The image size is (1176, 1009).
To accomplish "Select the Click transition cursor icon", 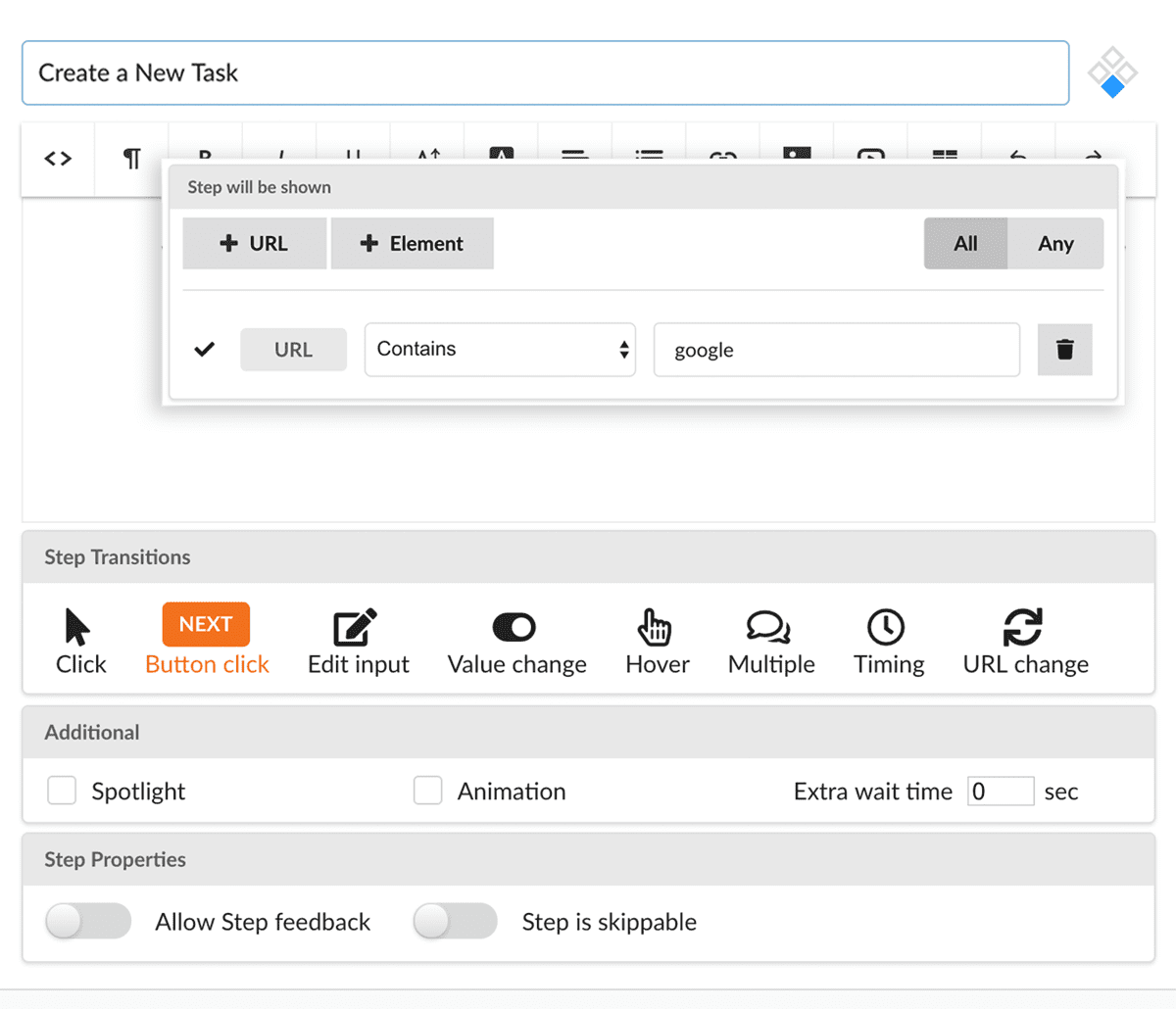I will point(77,627).
